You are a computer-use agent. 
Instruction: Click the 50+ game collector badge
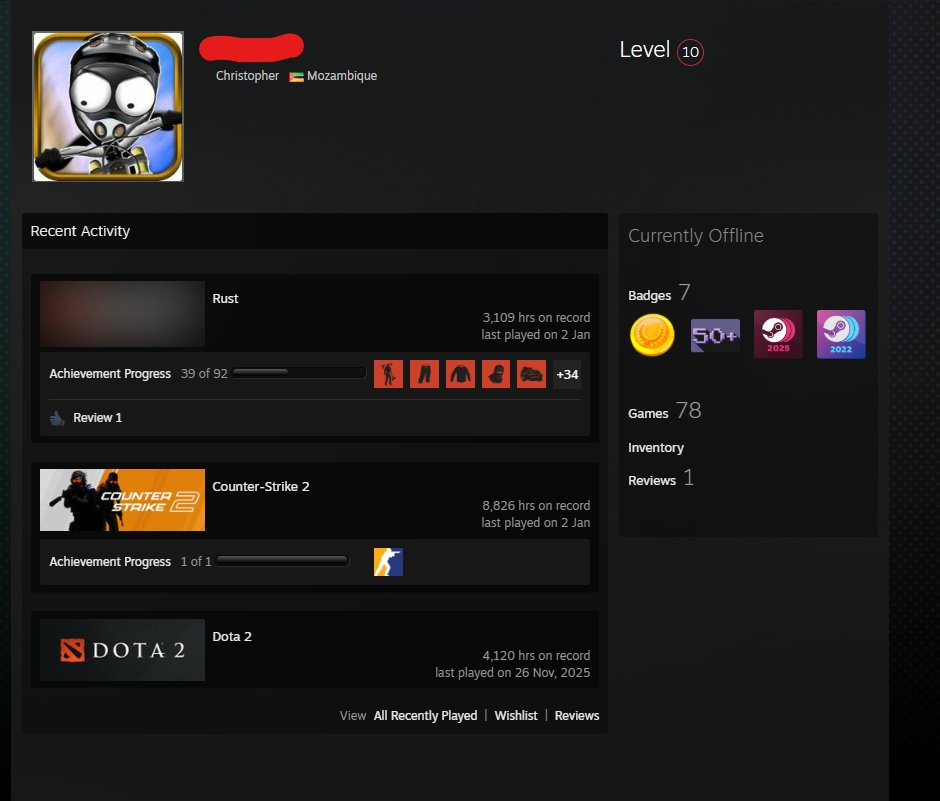(x=715, y=335)
